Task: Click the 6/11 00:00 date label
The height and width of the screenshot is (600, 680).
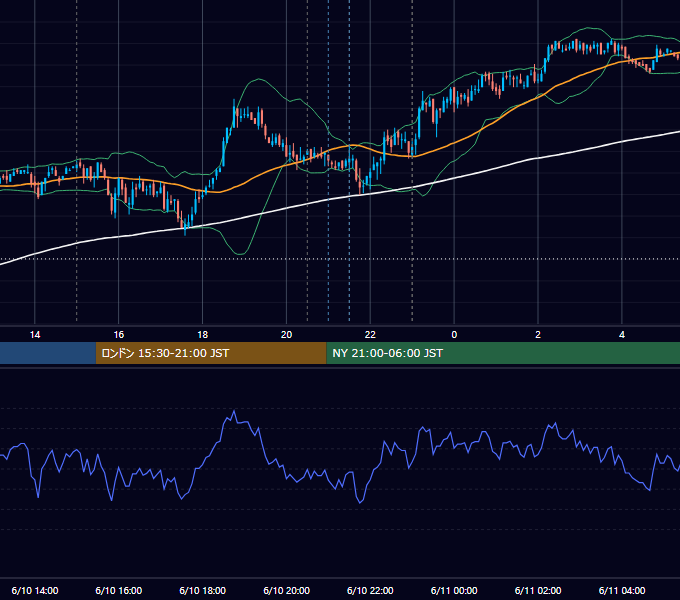Action: click(x=454, y=590)
